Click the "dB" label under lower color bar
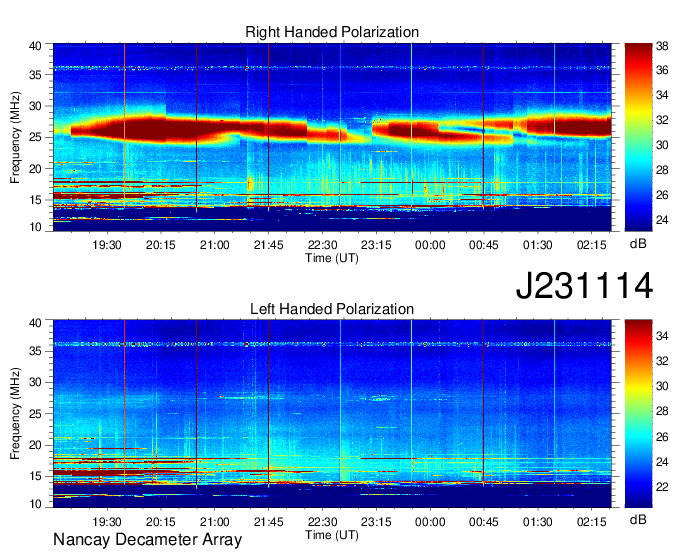 [x=638, y=519]
